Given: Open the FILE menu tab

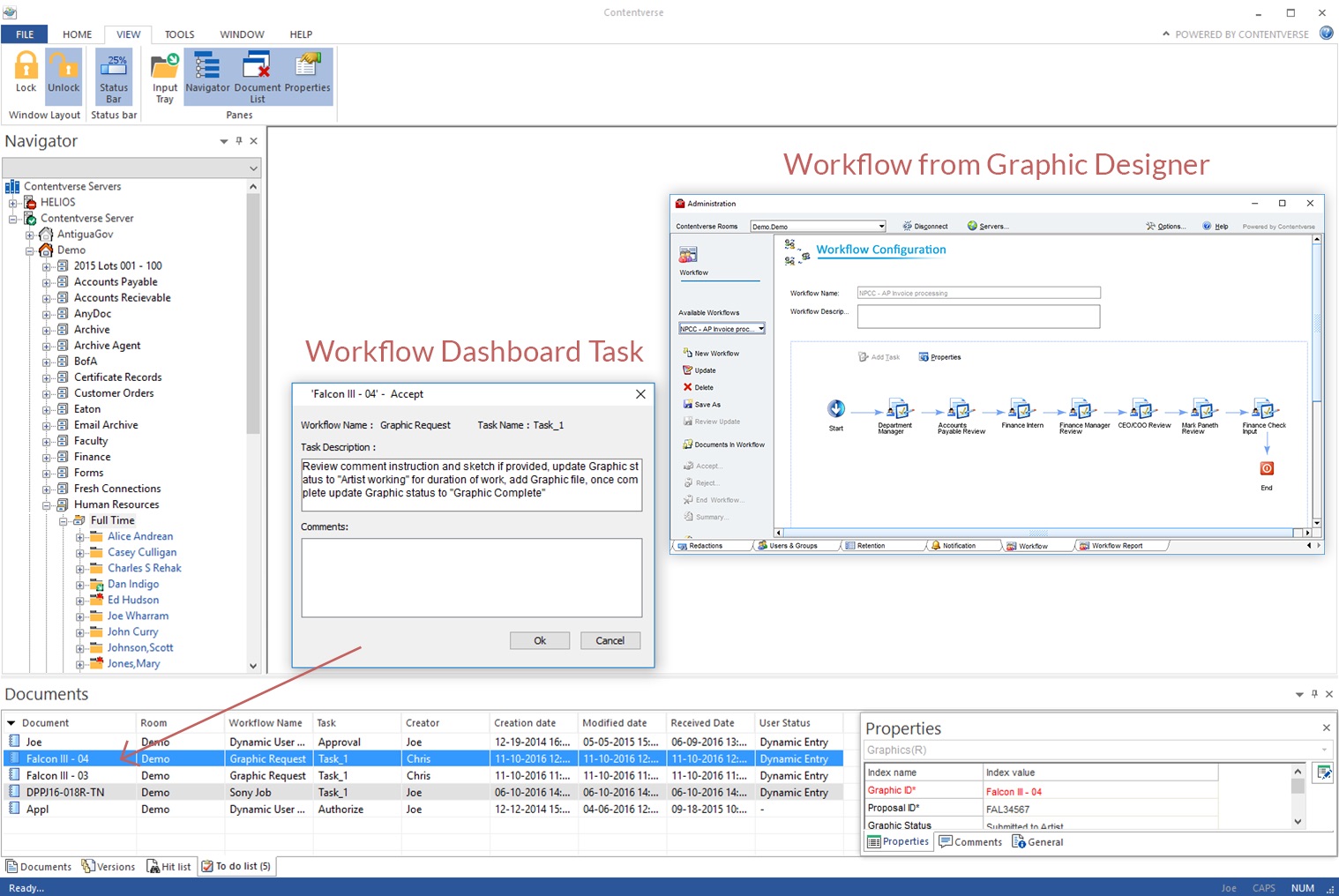Looking at the screenshot, I should point(25,34).
